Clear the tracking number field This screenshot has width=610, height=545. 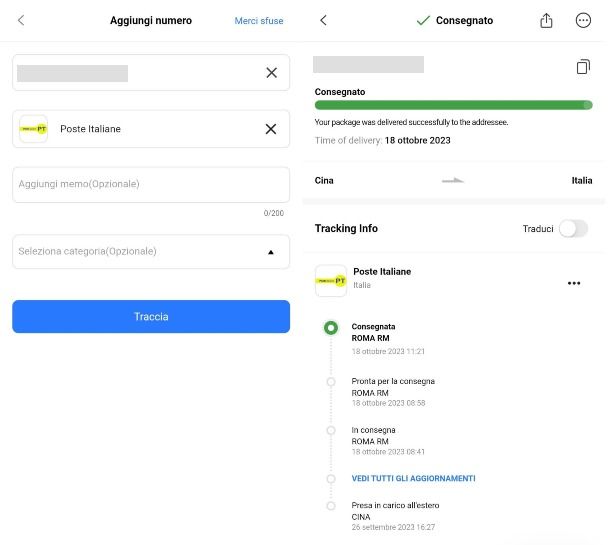272,73
